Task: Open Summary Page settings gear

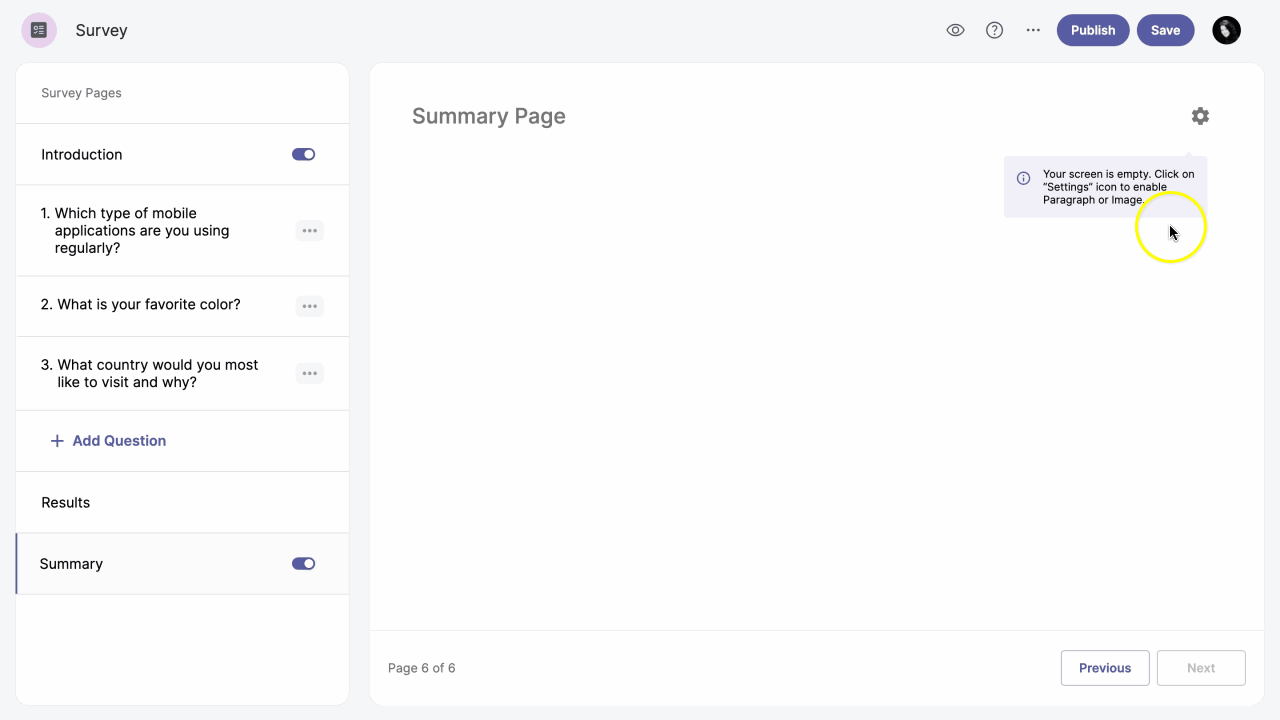Action: [1200, 116]
